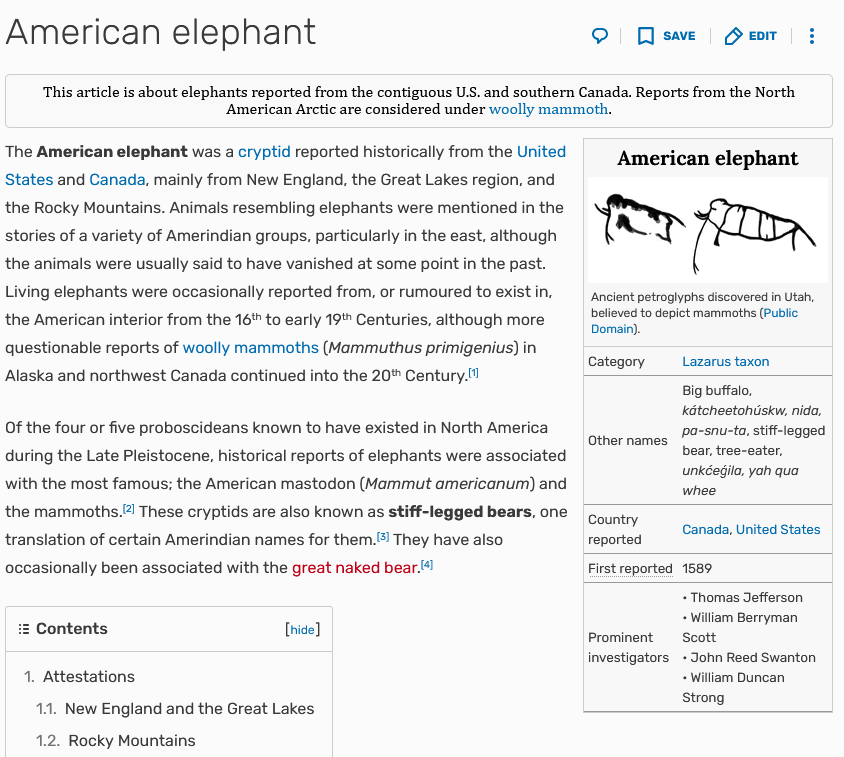
Task: Click the EDIT button
Action: [750, 36]
